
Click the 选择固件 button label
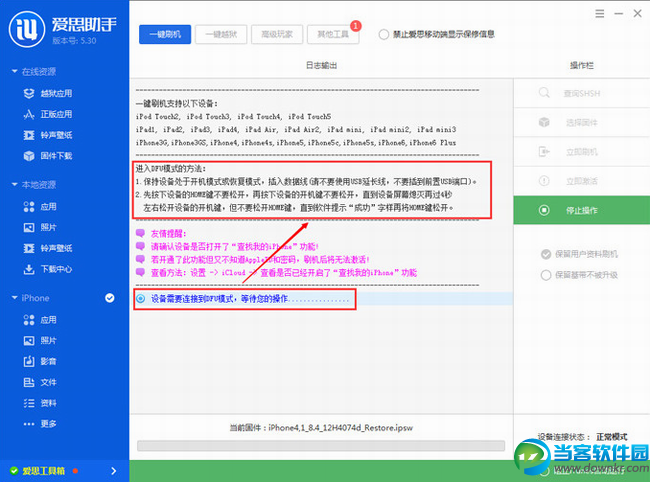[x=582, y=123]
